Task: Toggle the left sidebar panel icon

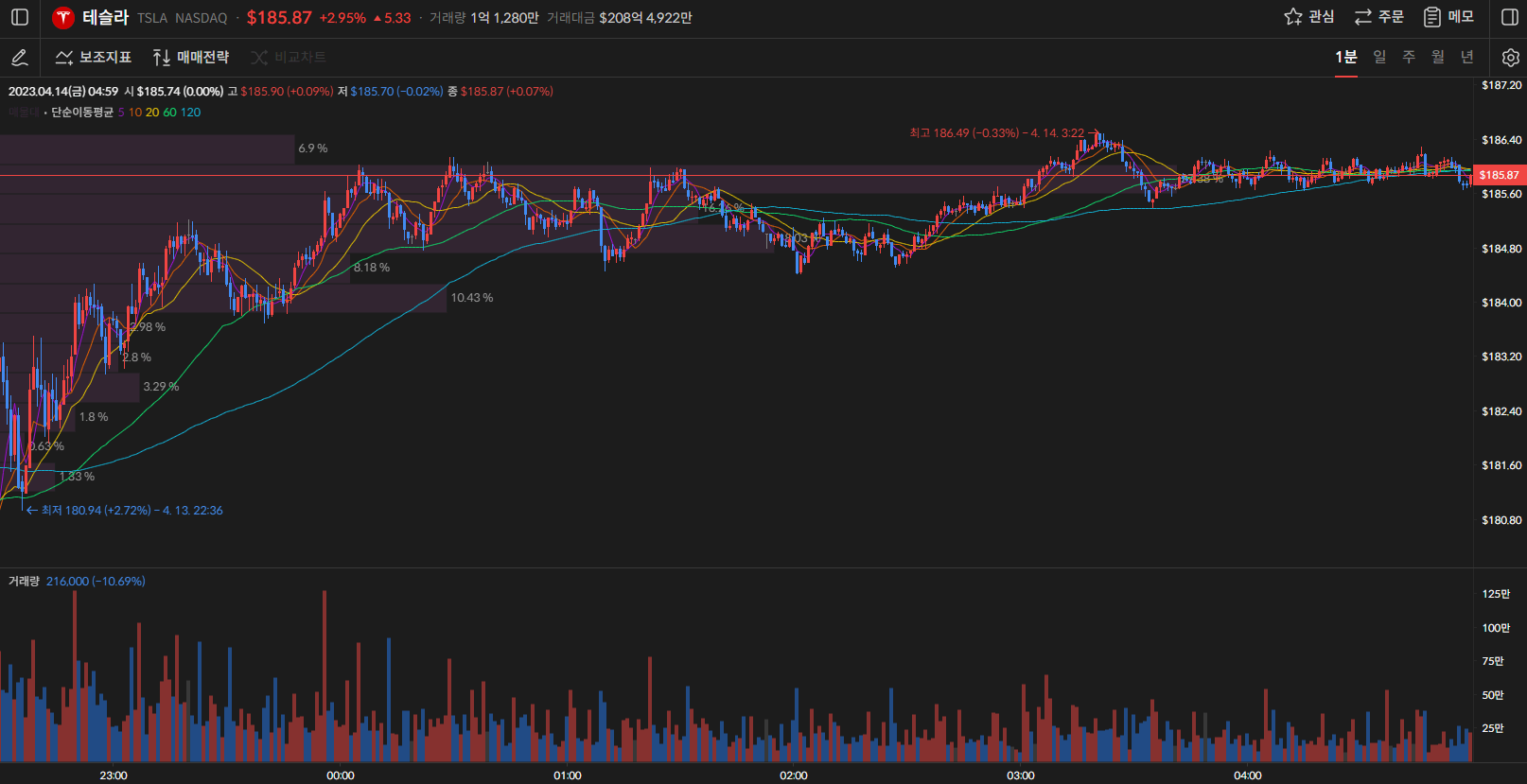Action: 20,17
